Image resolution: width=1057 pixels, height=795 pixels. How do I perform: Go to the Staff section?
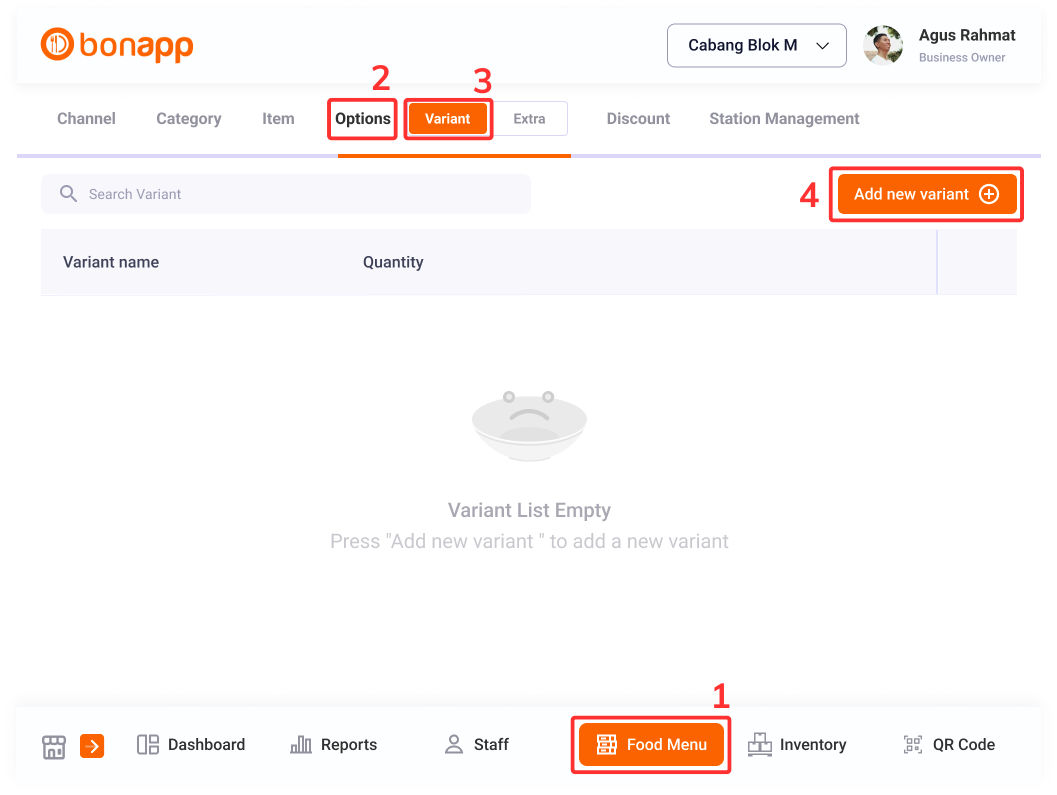[x=477, y=744]
